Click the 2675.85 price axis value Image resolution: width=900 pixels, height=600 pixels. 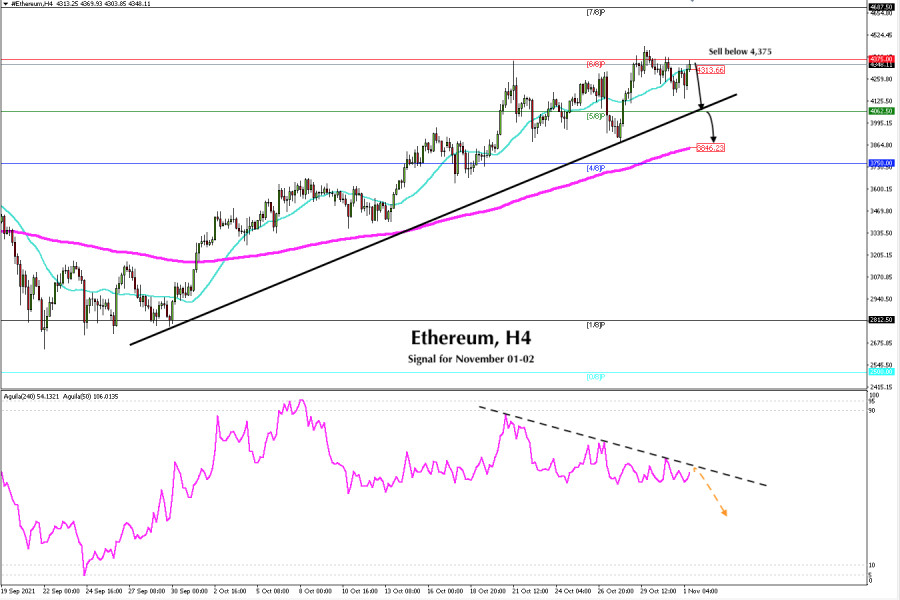[881, 343]
